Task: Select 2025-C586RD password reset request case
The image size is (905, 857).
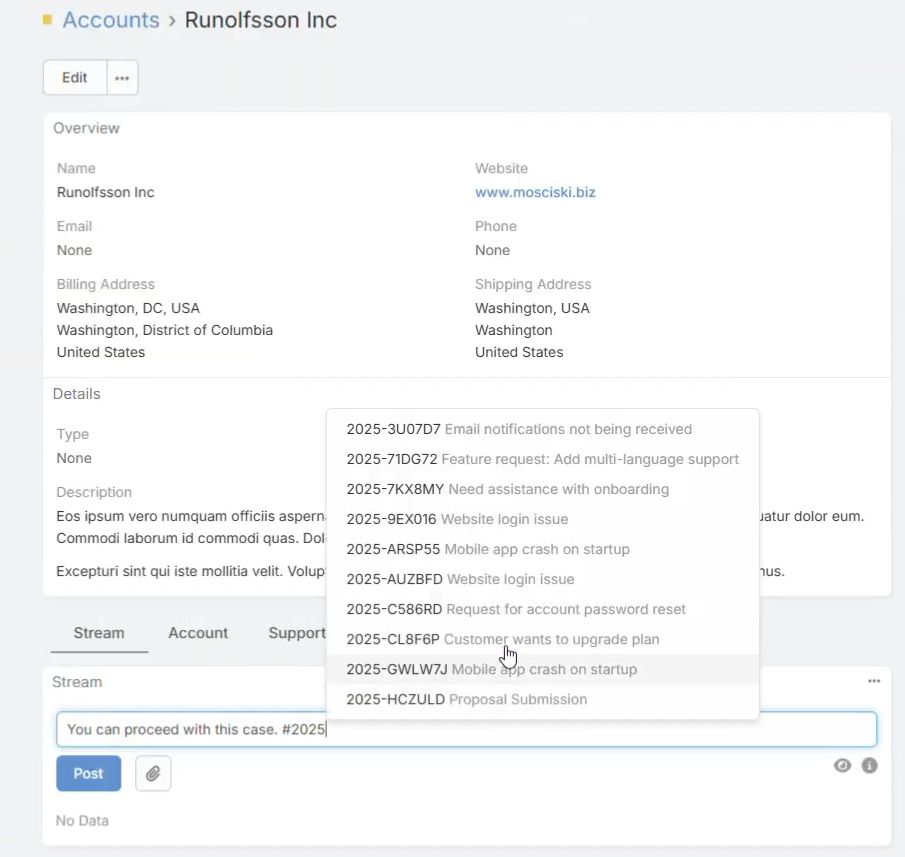Action: 516,609
